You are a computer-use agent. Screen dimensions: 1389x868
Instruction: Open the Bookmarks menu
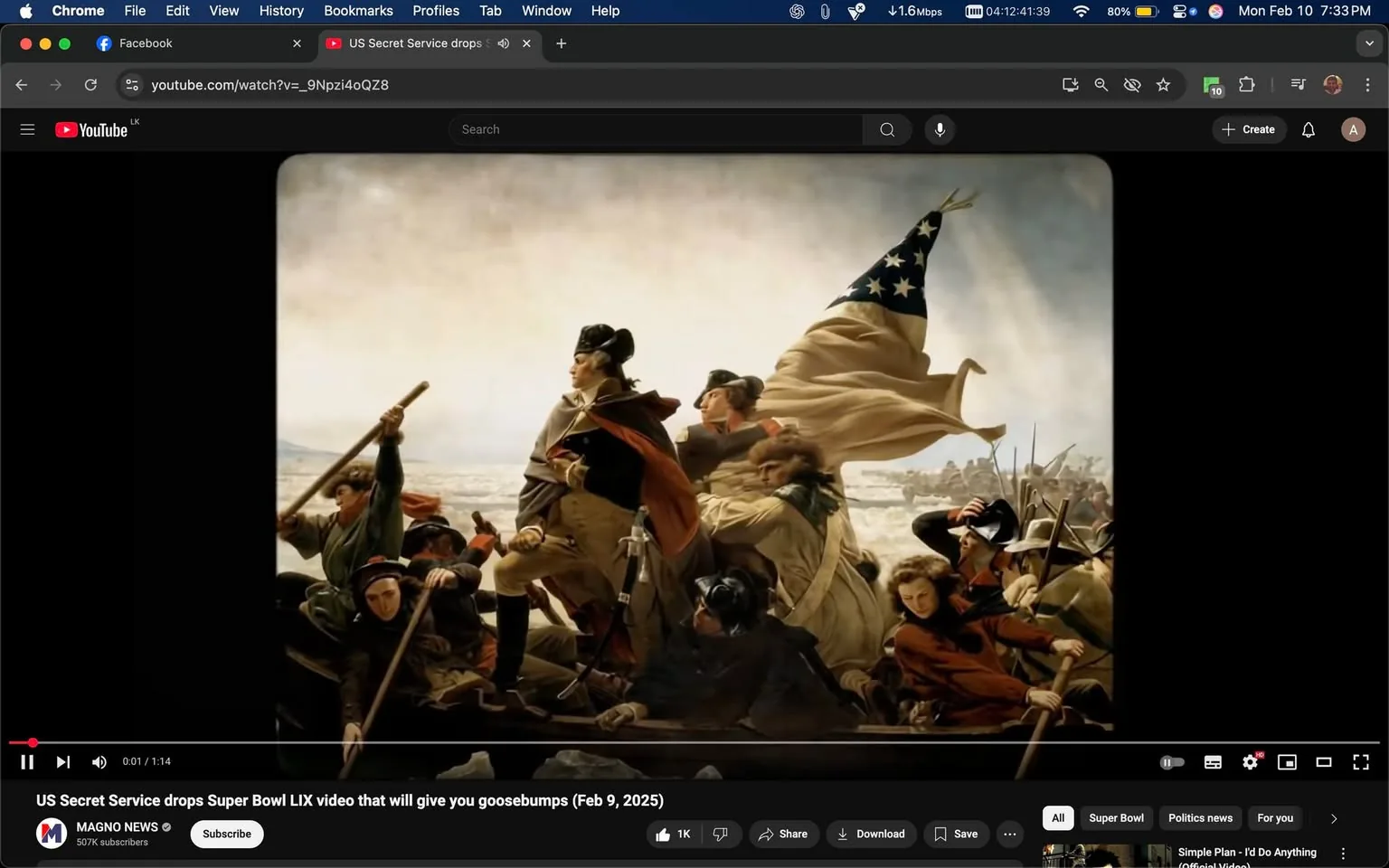(357, 10)
